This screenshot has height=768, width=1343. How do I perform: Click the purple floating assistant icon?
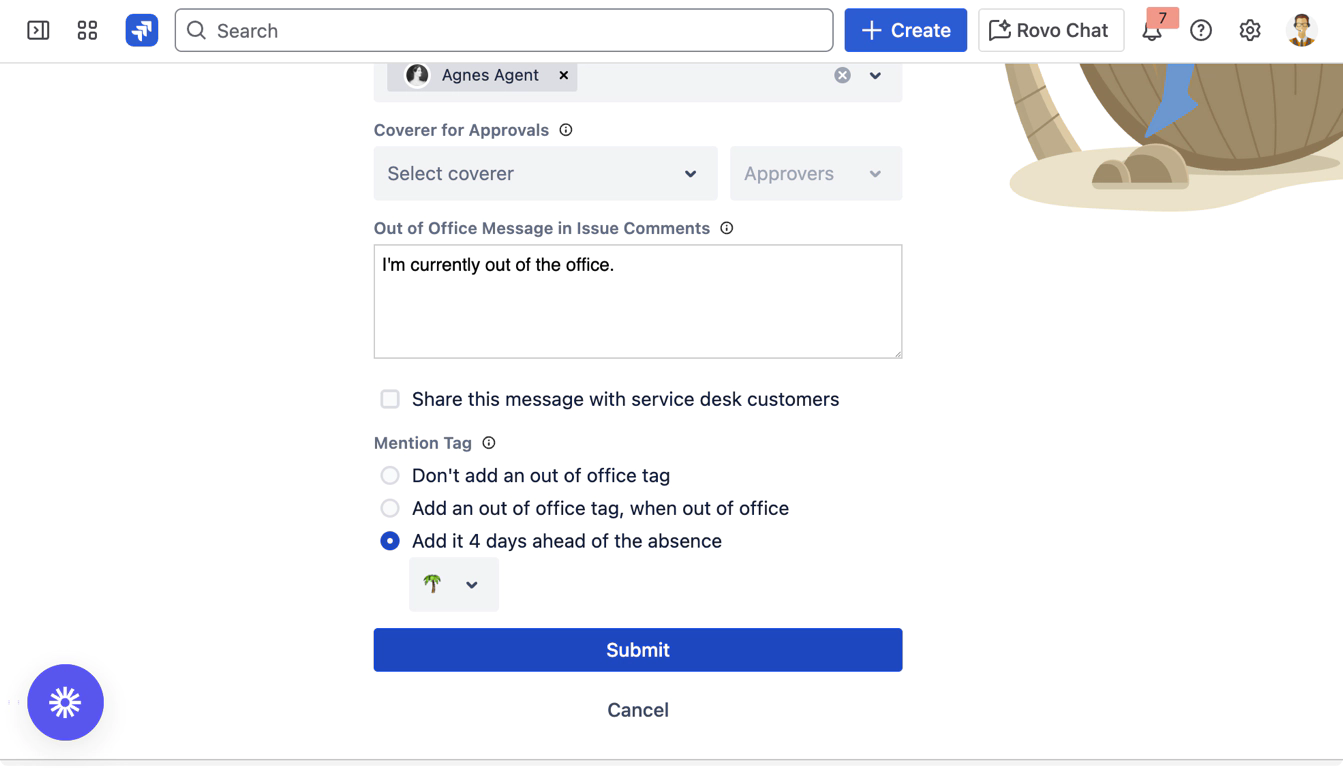[x=65, y=702]
